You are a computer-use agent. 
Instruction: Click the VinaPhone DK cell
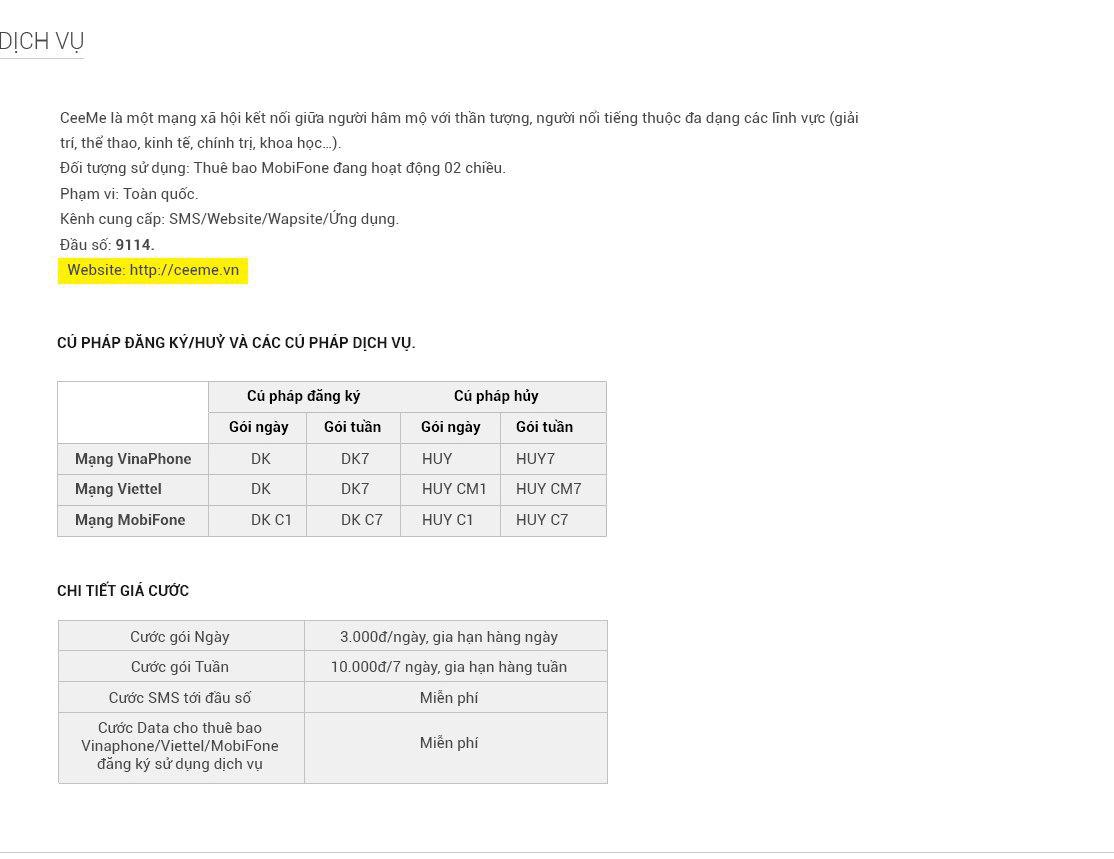[258, 459]
